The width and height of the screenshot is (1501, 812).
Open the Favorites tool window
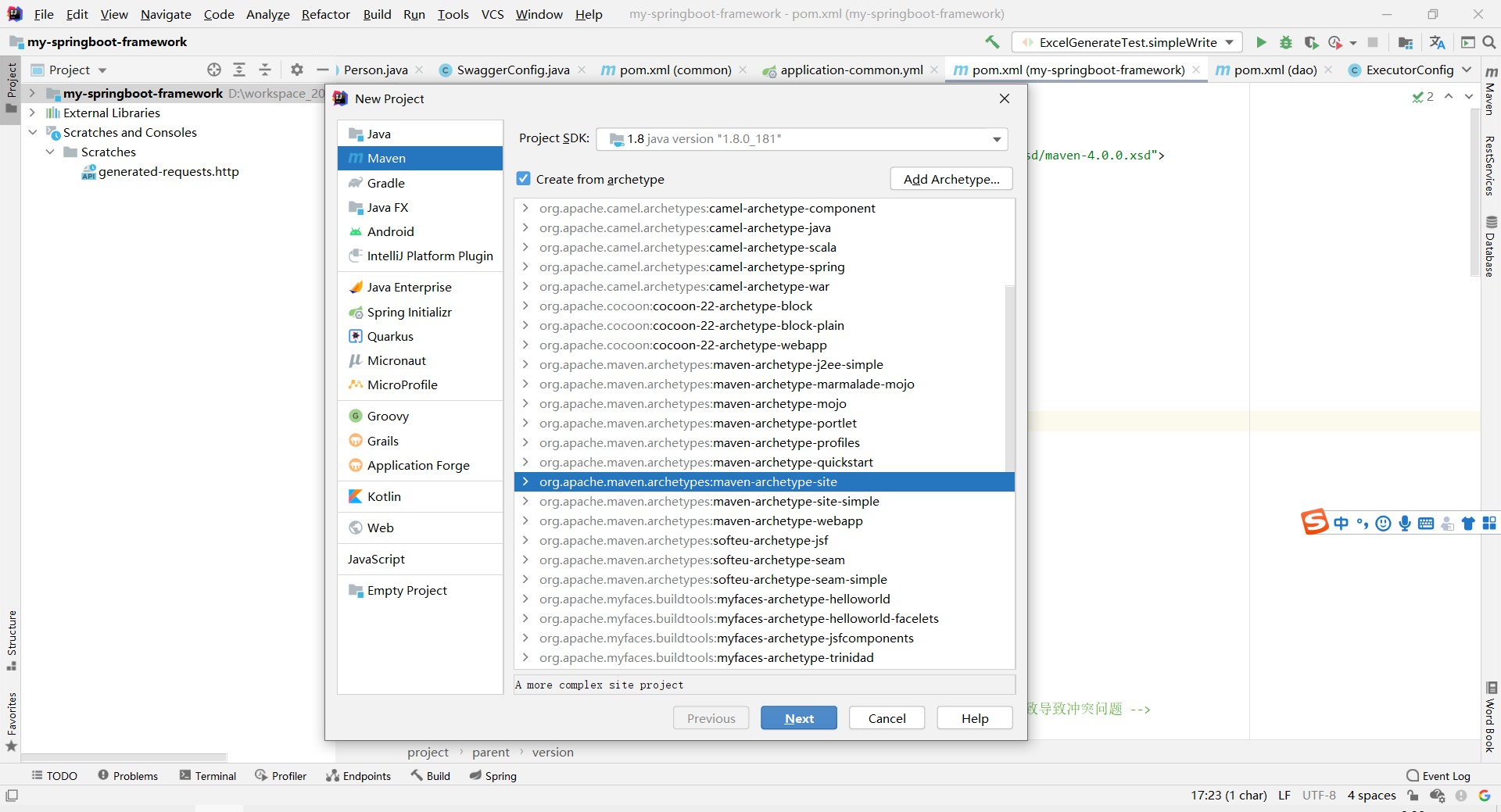click(x=12, y=722)
